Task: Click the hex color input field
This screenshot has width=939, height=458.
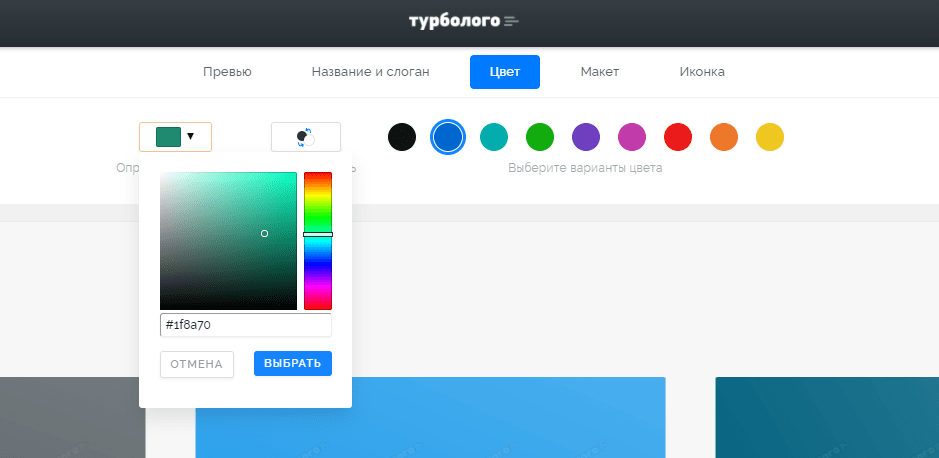Action: click(x=246, y=325)
